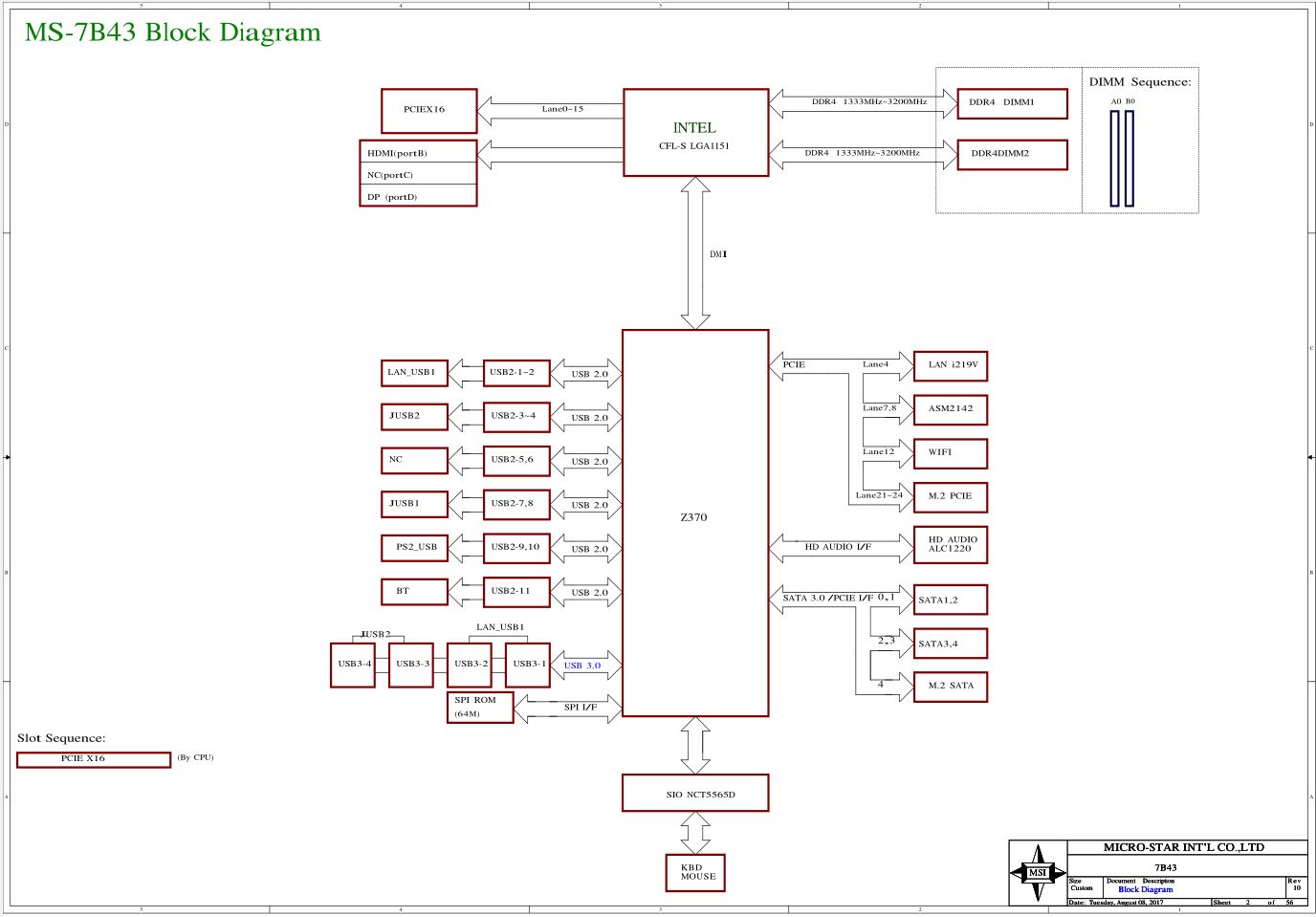Select the B0 DIMM slot bar
Screen dimensions: 1316x917
[x=1130, y=159]
